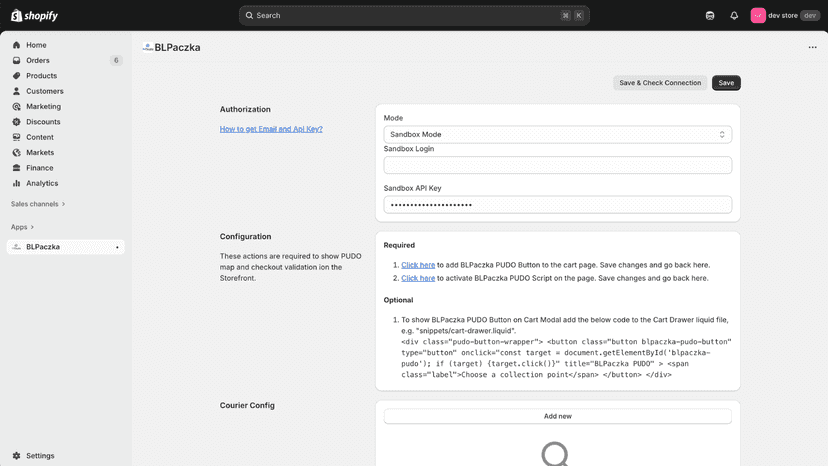Click the Courier Config heading
The image size is (828, 466).
click(247, 405)
